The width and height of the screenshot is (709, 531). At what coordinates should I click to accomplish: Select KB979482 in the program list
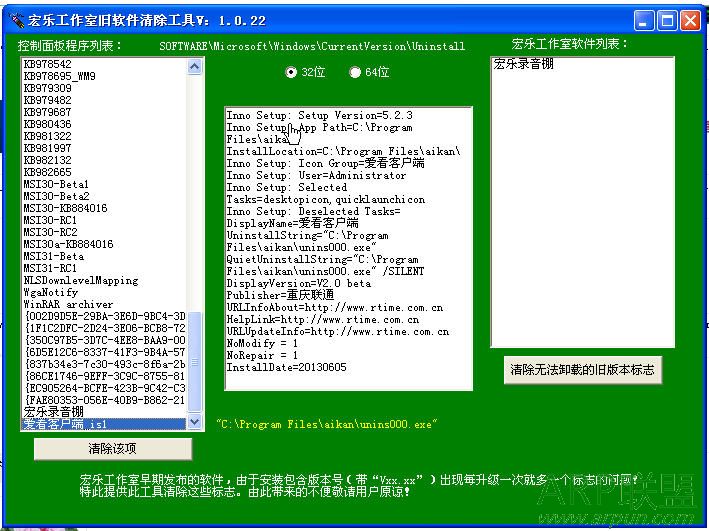click(104, 100)
